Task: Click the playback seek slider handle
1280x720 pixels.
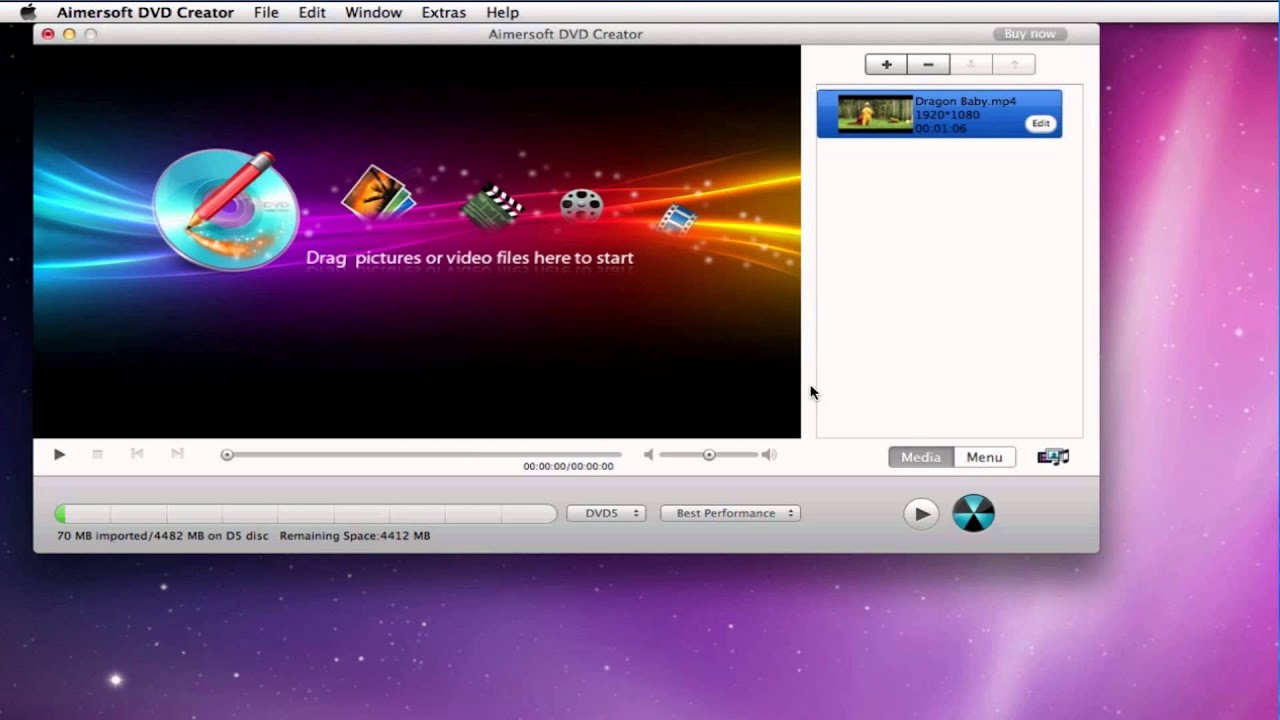Action: pos(227,455)
